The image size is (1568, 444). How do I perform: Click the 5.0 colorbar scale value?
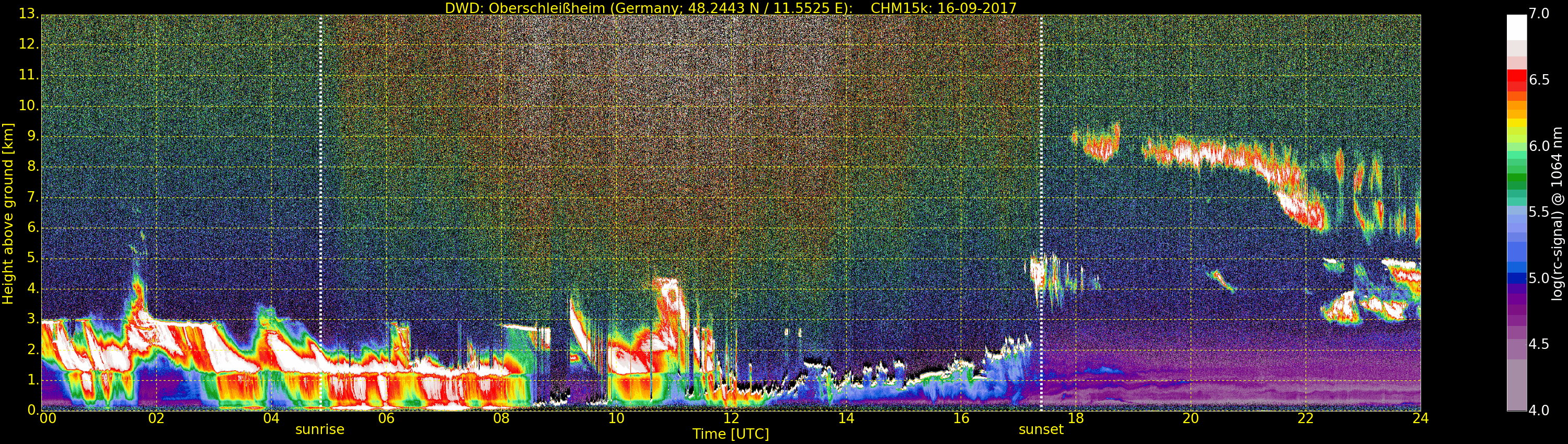click(x=1539, y=278)
